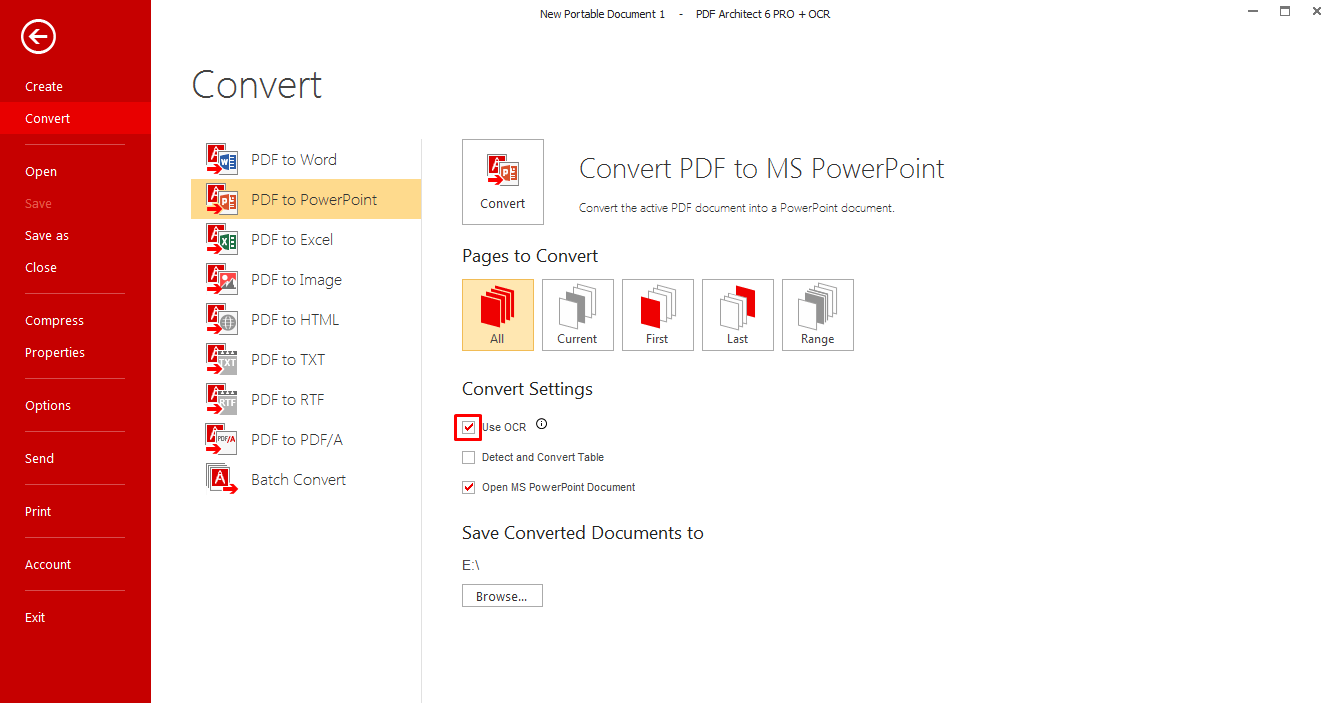
Task: Select the PDF to RTF icon
Action: pos(222,400)
